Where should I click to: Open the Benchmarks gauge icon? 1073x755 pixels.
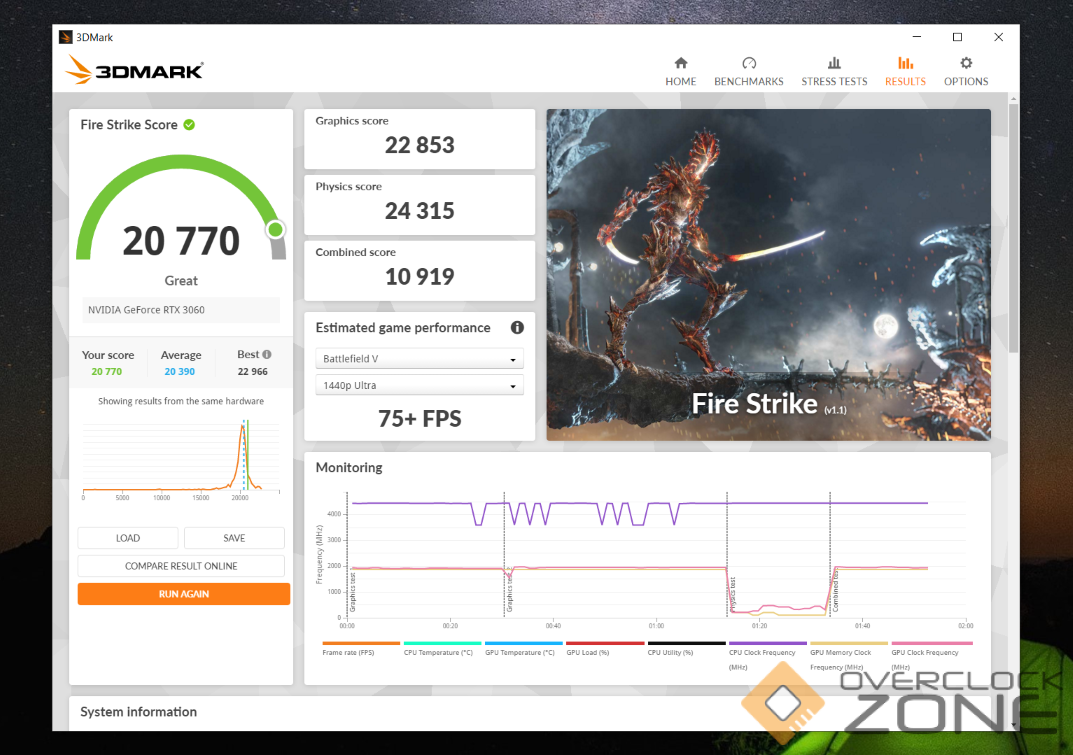[x=749, y=63]
